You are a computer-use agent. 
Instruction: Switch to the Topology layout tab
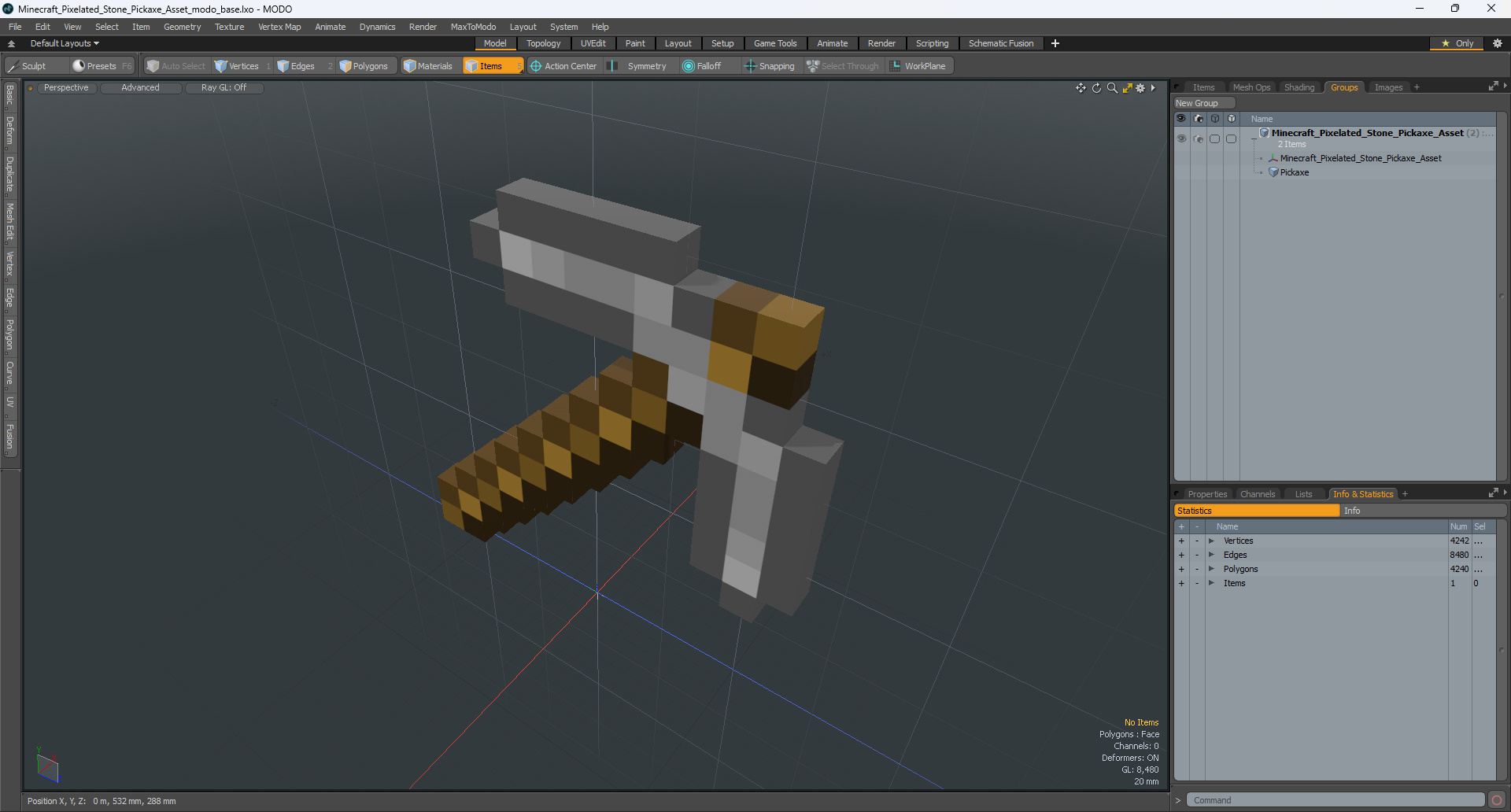[x=544, y=43]
